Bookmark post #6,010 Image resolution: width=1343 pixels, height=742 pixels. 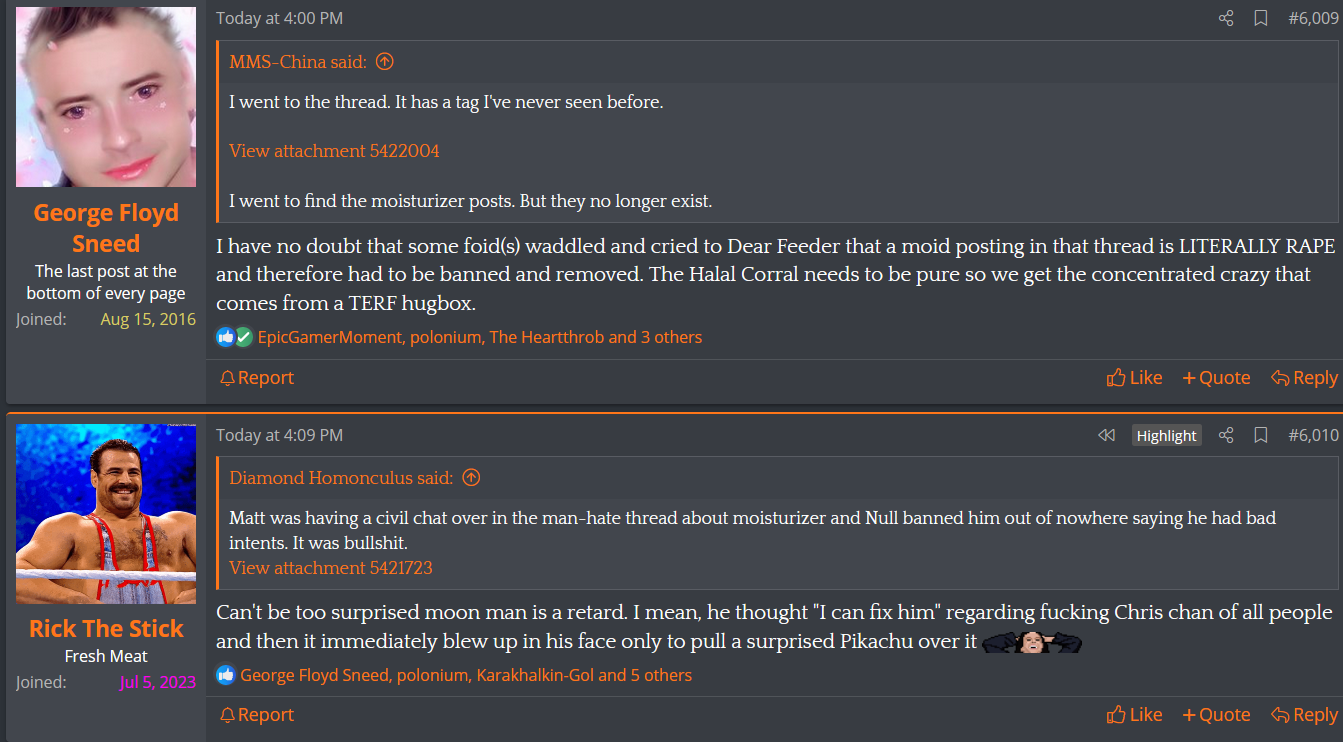[x=1261, y=435]
